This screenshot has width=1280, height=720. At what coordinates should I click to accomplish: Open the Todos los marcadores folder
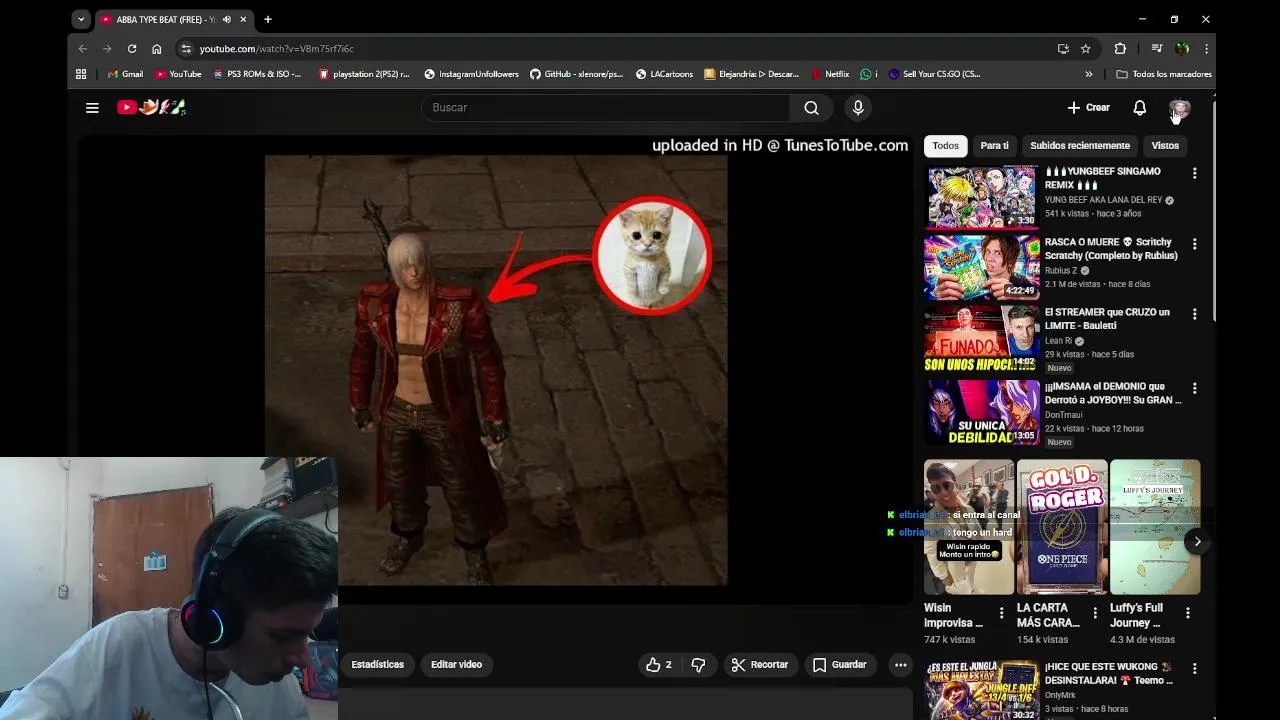[x=1164, y=74]
